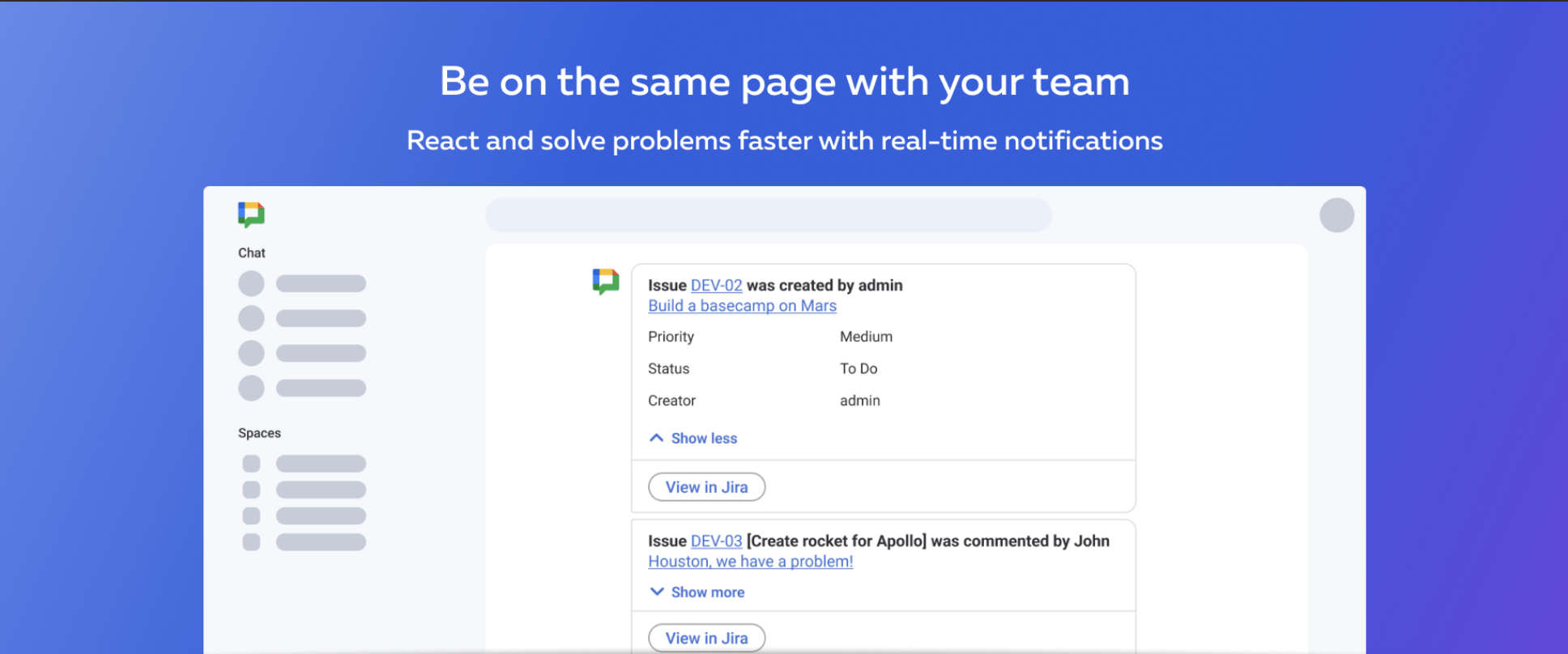Select the first chat contact avatar

[x=251, y=283]
